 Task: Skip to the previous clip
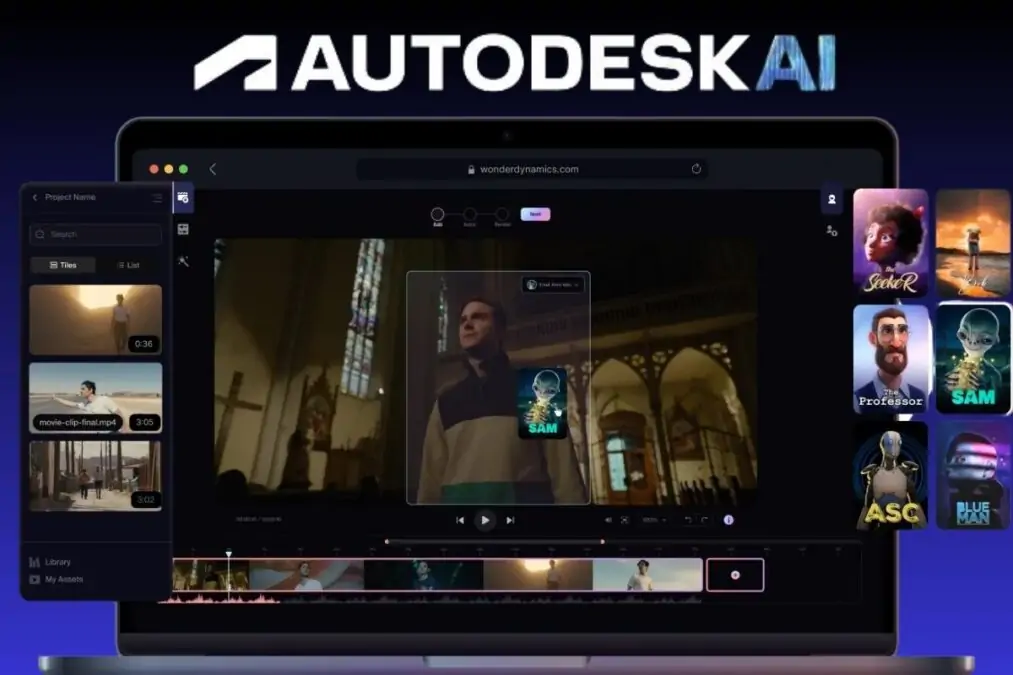(x=460, y=520)
